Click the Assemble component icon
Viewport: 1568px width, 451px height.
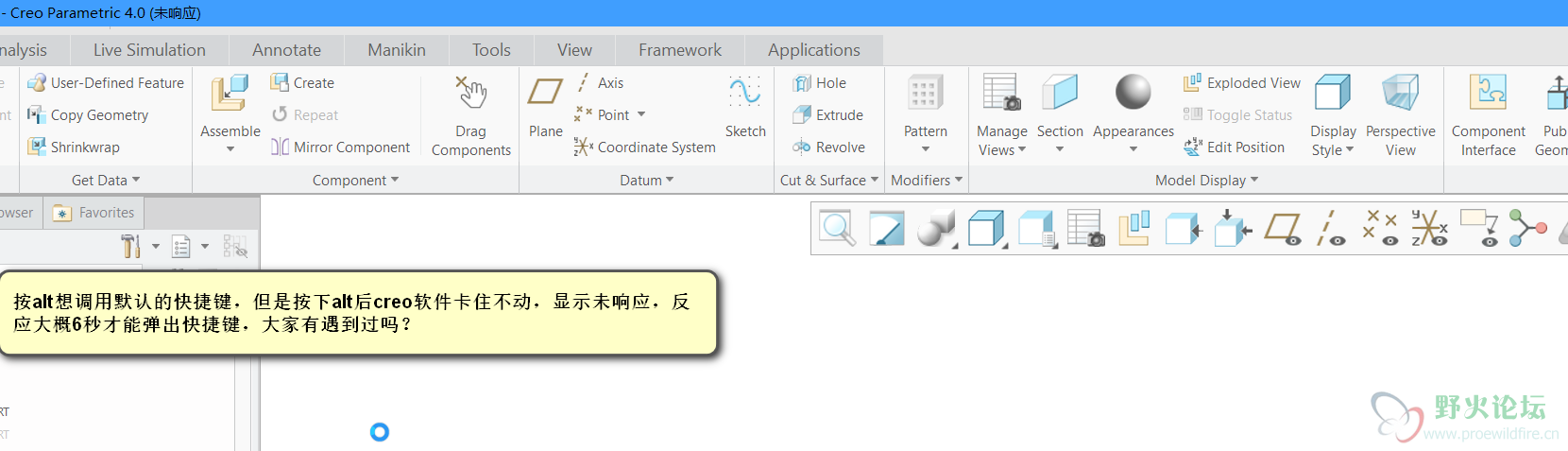(x=230, y=95)
